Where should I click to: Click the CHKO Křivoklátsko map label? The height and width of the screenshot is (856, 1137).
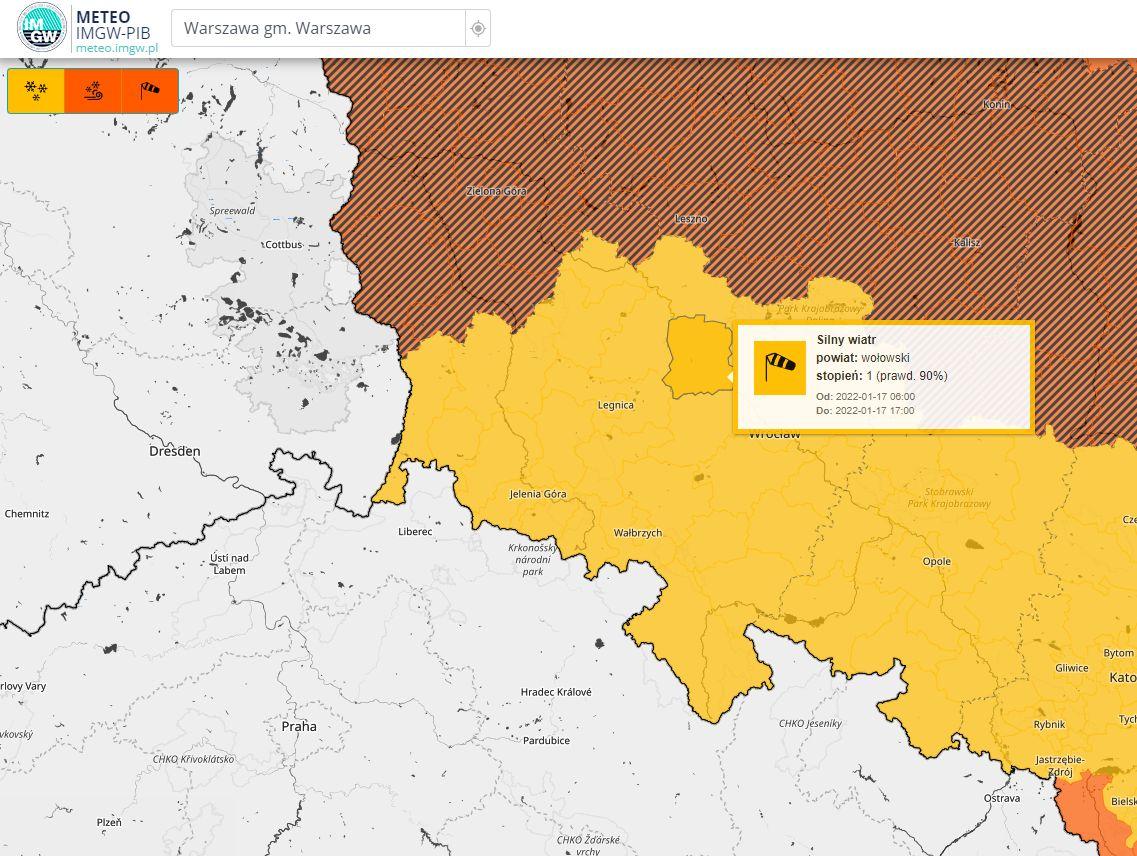click(x=193, y=759)
